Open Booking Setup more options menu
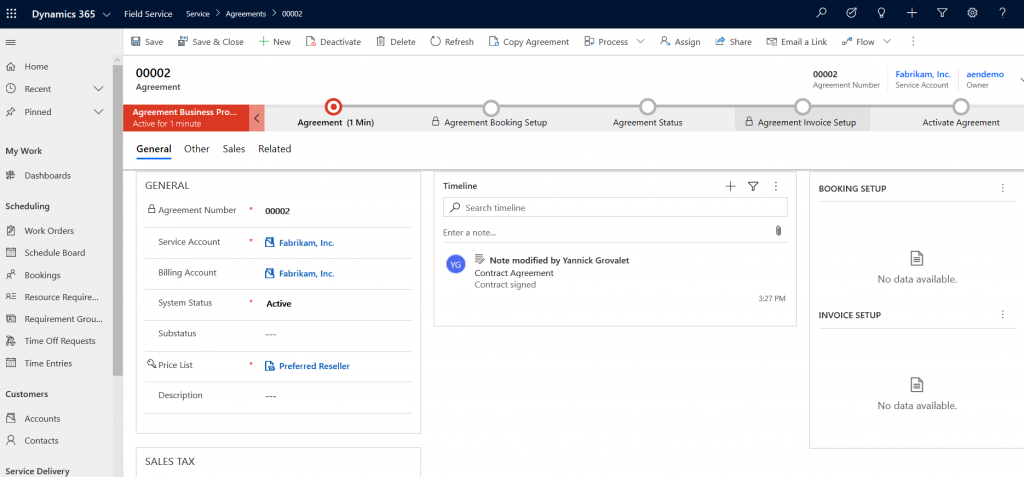The image size is (1024, 477). pyautogui.click(x=1002, y=188)
